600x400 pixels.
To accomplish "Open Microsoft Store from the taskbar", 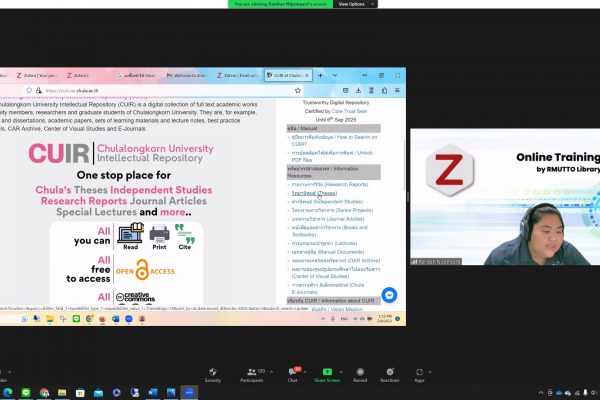I will [80, 392].
